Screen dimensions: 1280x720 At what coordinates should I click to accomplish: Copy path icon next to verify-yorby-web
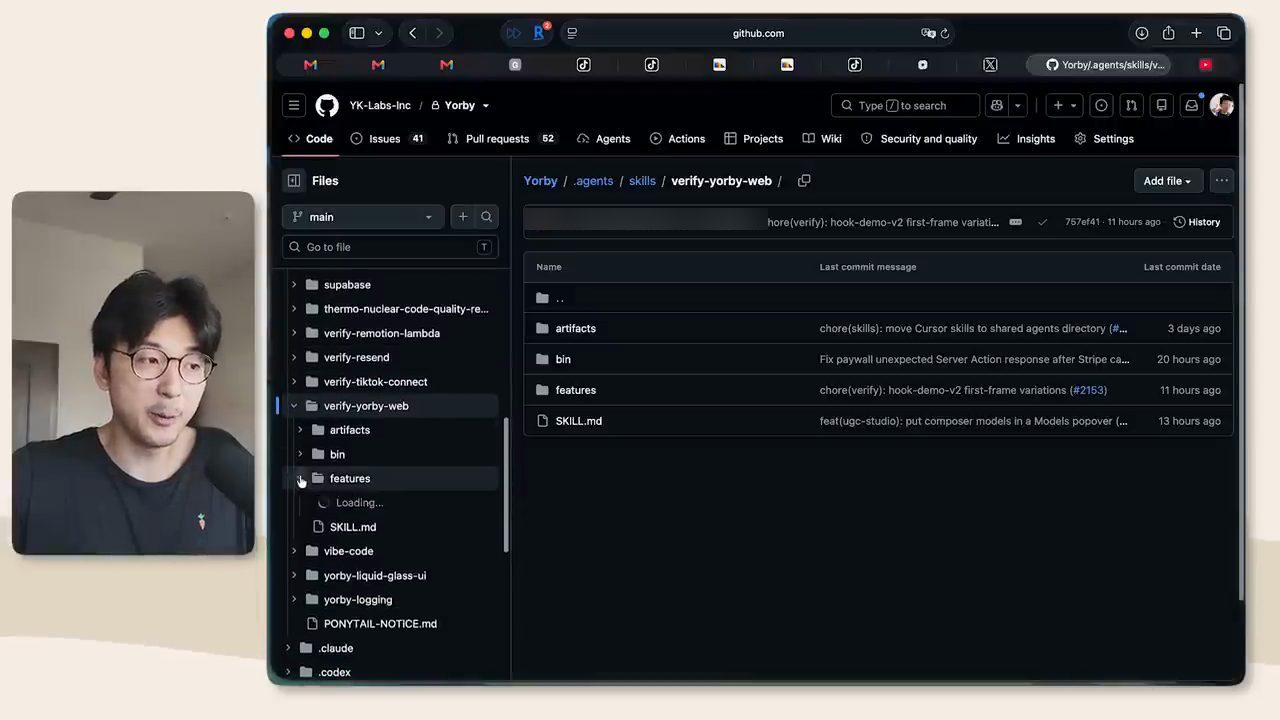click(804, 181)
